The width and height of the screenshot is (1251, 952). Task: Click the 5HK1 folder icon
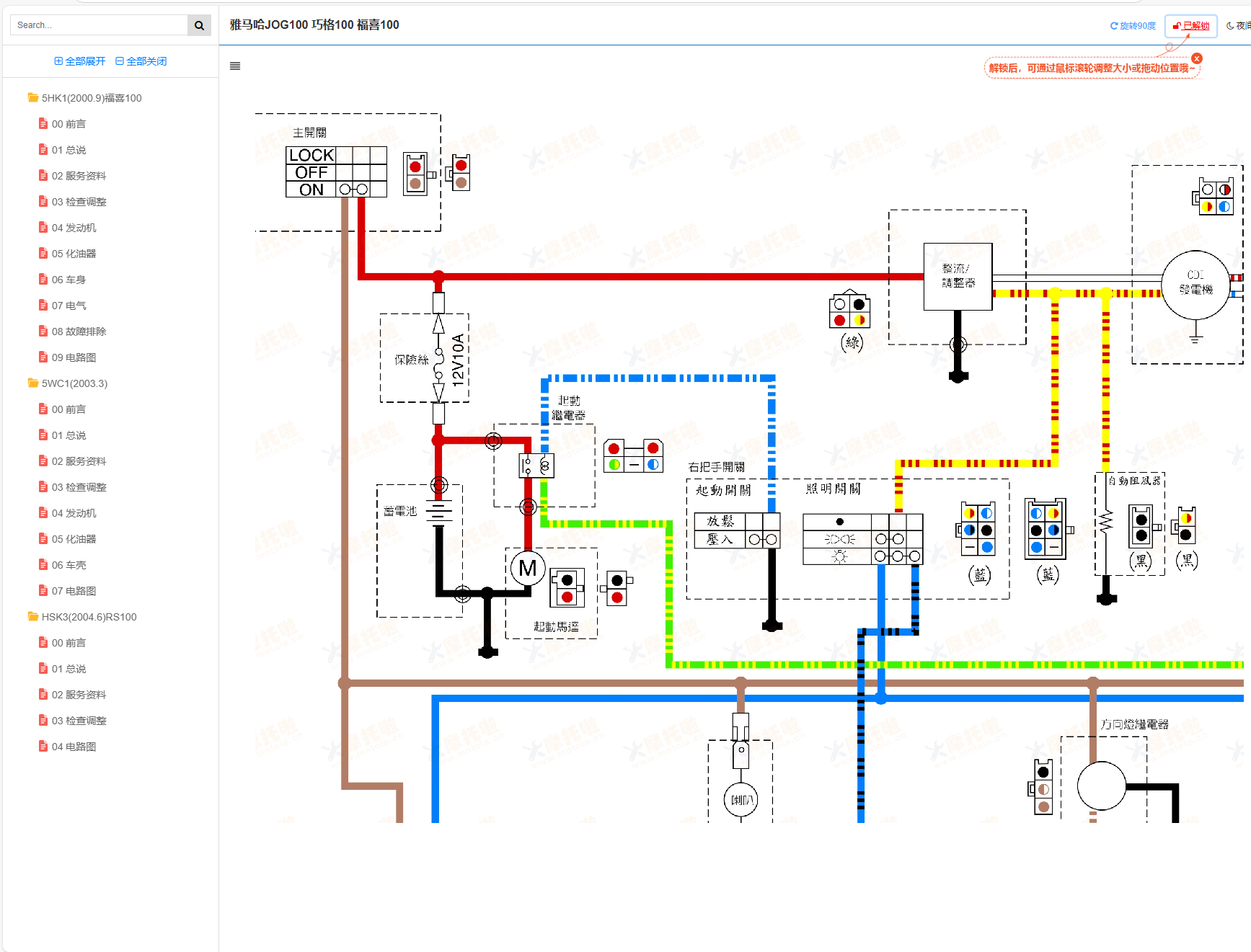point(33,97)
